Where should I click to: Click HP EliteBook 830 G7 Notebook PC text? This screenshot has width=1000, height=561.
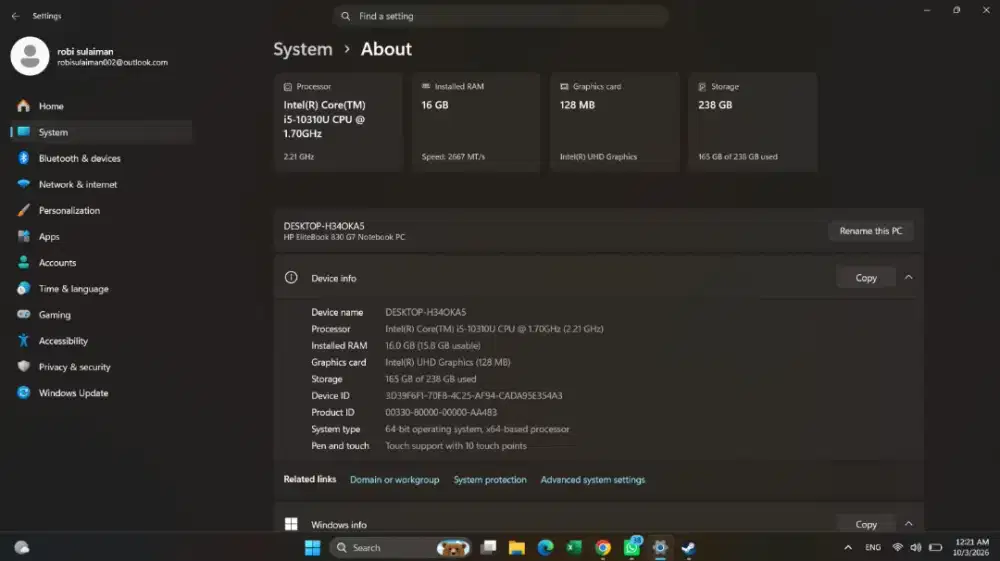[344, 237]
